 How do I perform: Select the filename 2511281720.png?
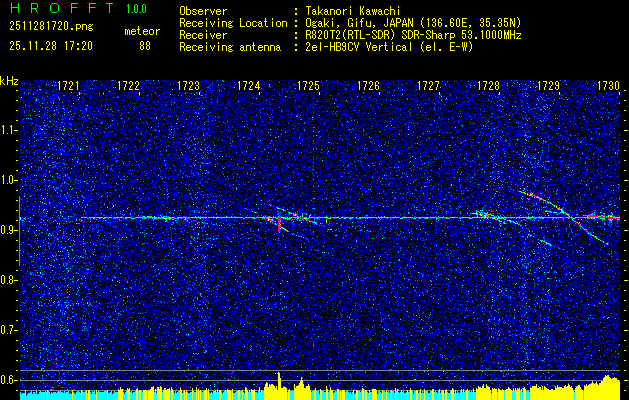(x=51, y=27)
